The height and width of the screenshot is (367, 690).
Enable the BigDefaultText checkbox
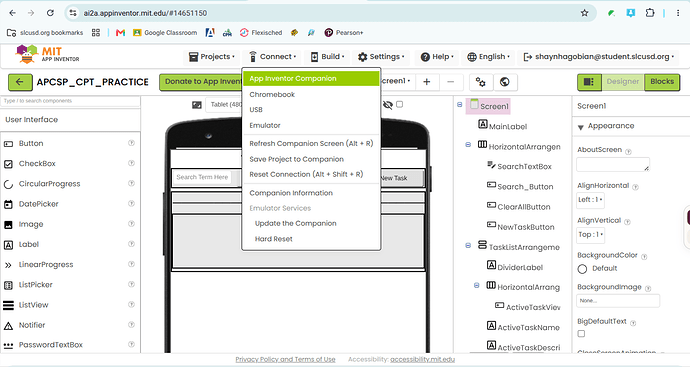click(581, 334)
